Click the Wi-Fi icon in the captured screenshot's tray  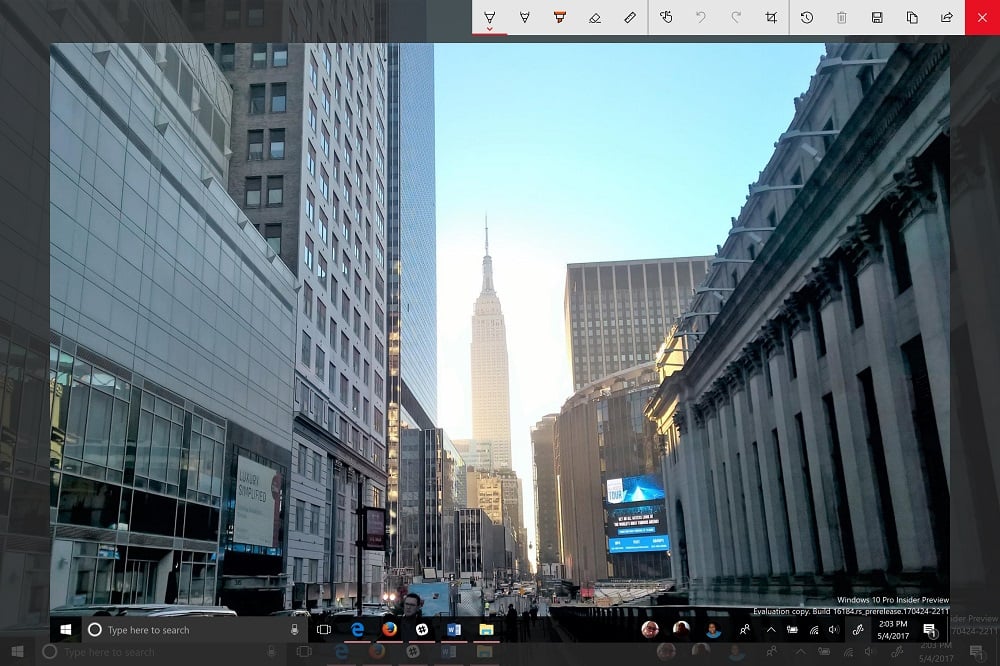coord(814,630)
